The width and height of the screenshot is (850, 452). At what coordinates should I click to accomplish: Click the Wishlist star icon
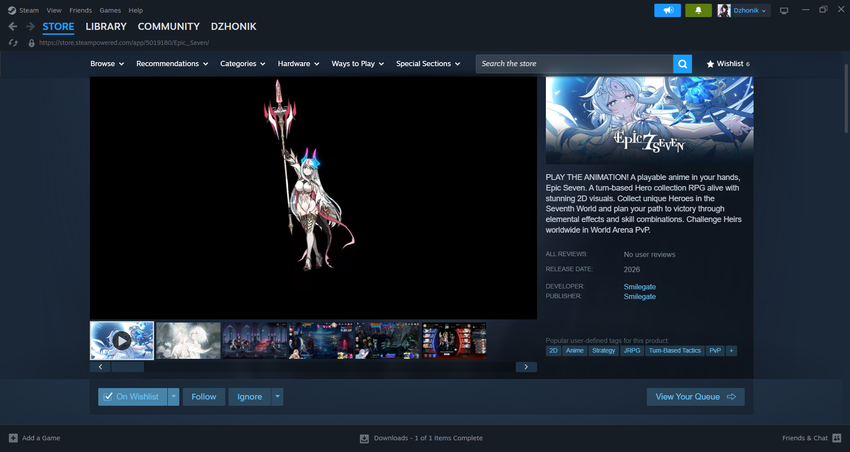[710, 64]
